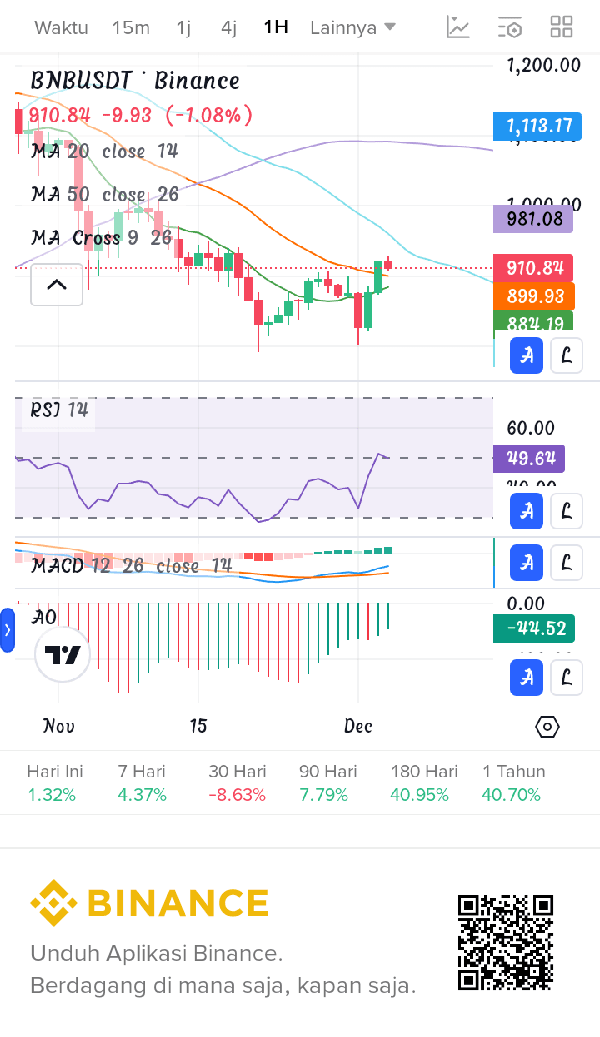
Task: Open the TradingView logo button
Action: (62, 655)
